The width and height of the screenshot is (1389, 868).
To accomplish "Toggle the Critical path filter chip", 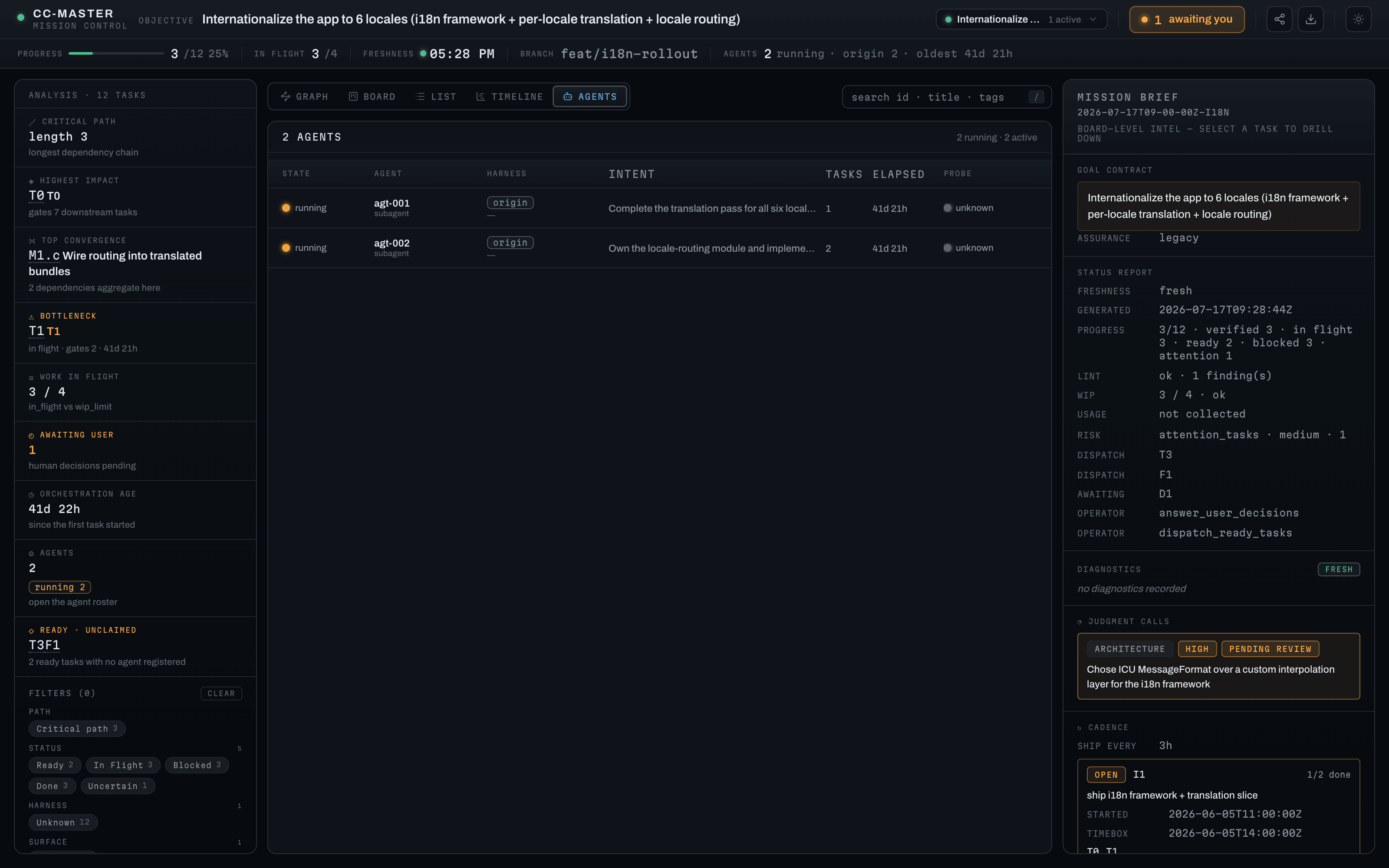I will point(77,729).
